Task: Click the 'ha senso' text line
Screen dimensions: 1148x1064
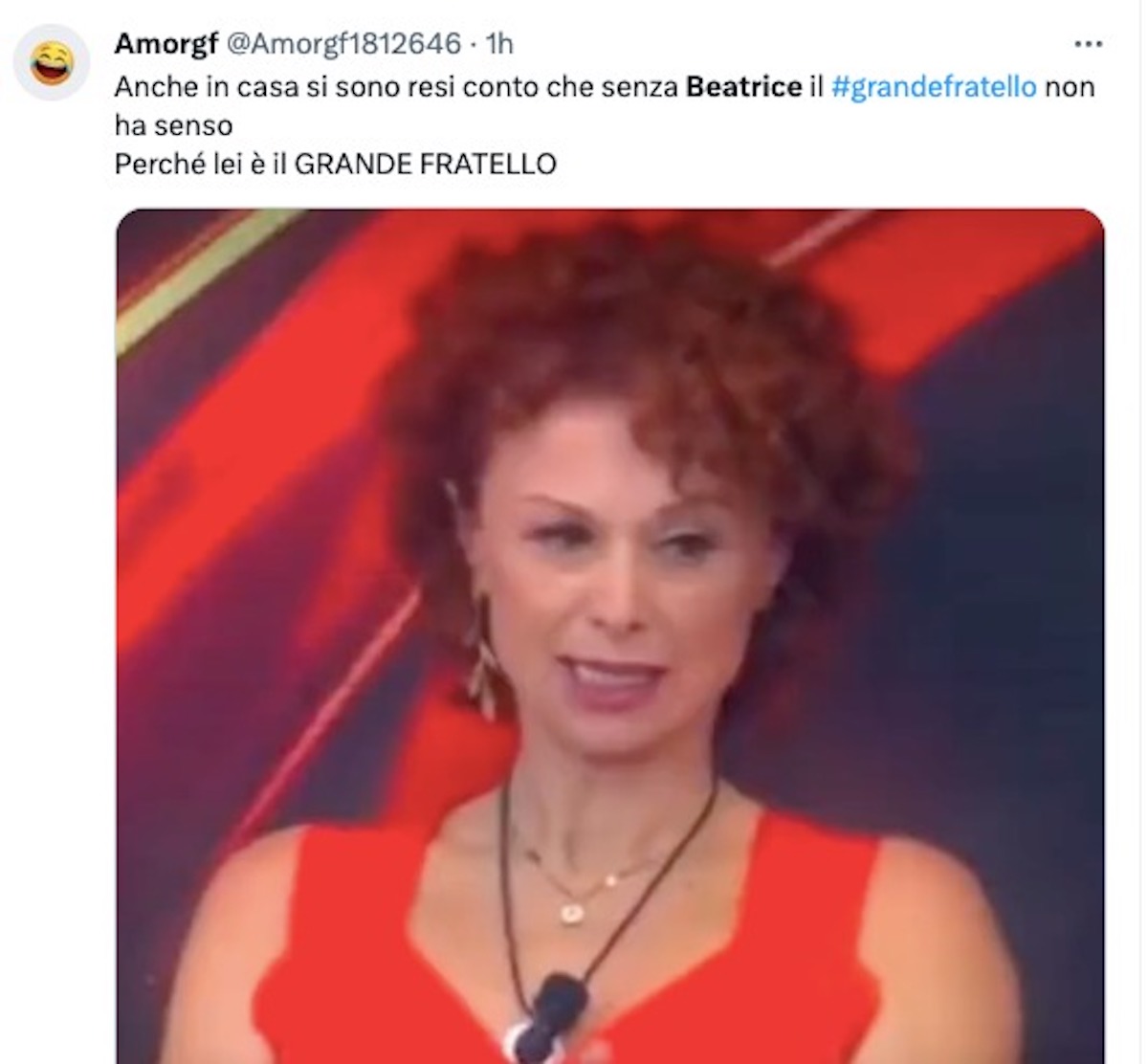Action: coord(173,125)
